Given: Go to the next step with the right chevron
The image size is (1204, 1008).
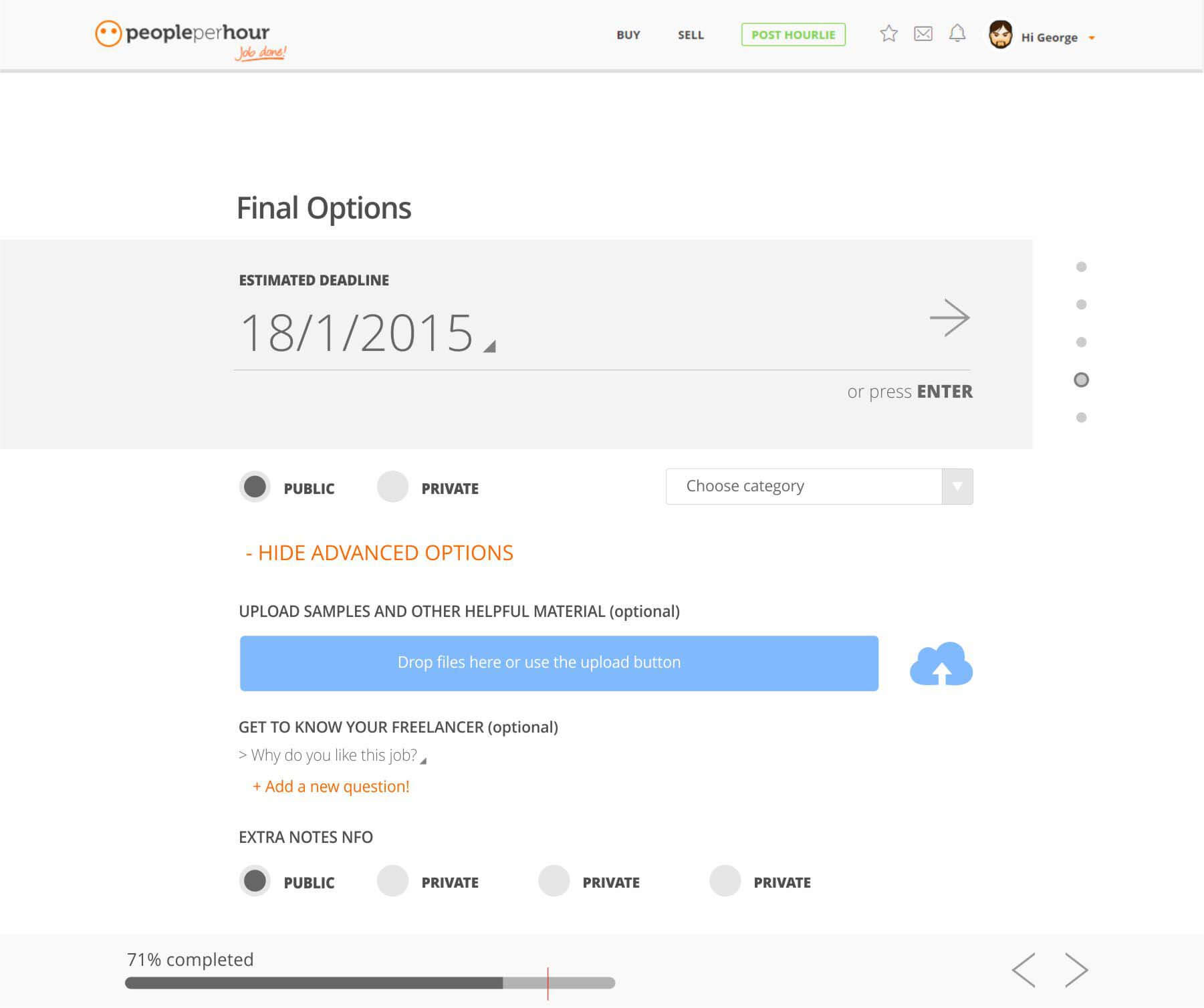Looking at the screenshot, I should tap(1076, 970).
